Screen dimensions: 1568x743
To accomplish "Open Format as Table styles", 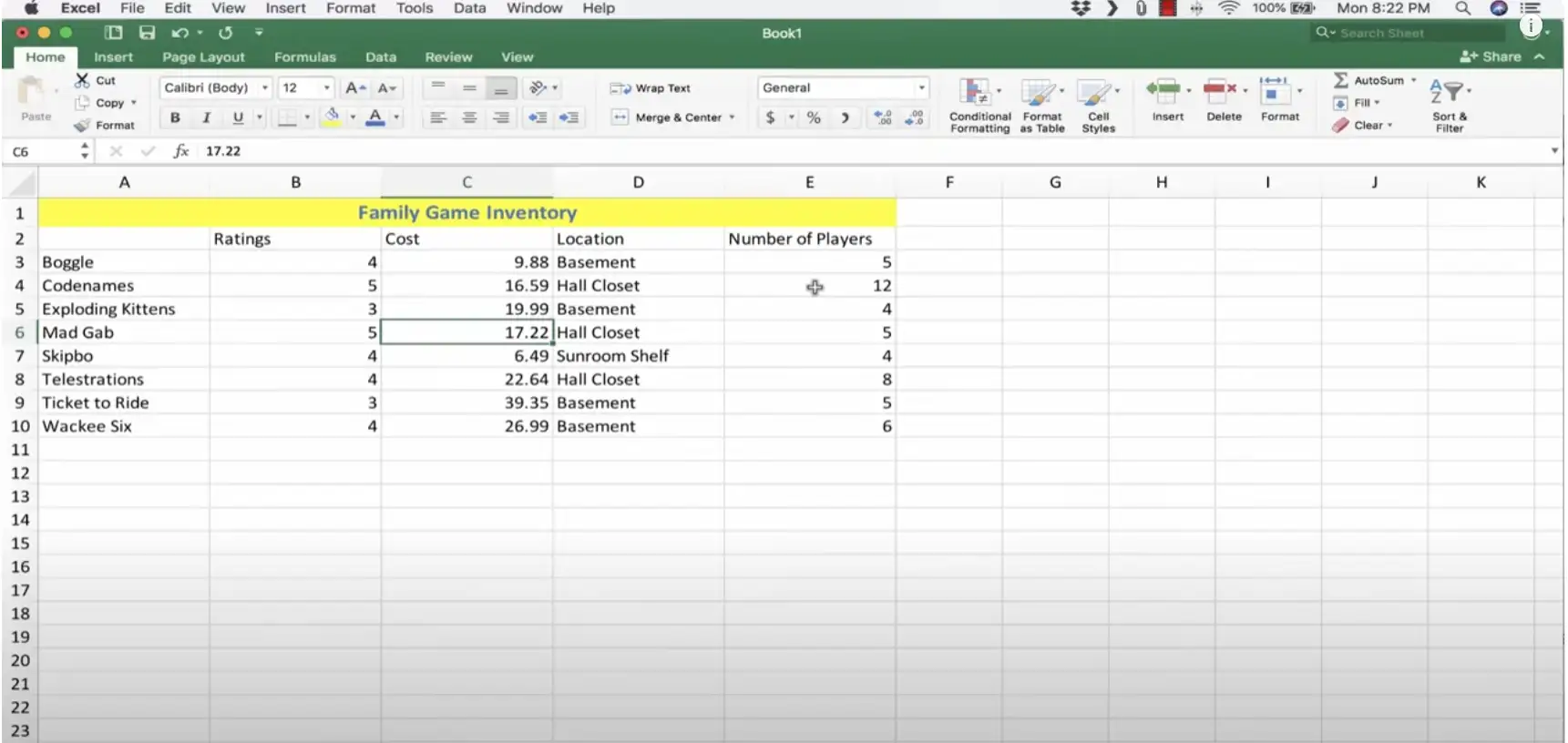I will coord(1039,93).
